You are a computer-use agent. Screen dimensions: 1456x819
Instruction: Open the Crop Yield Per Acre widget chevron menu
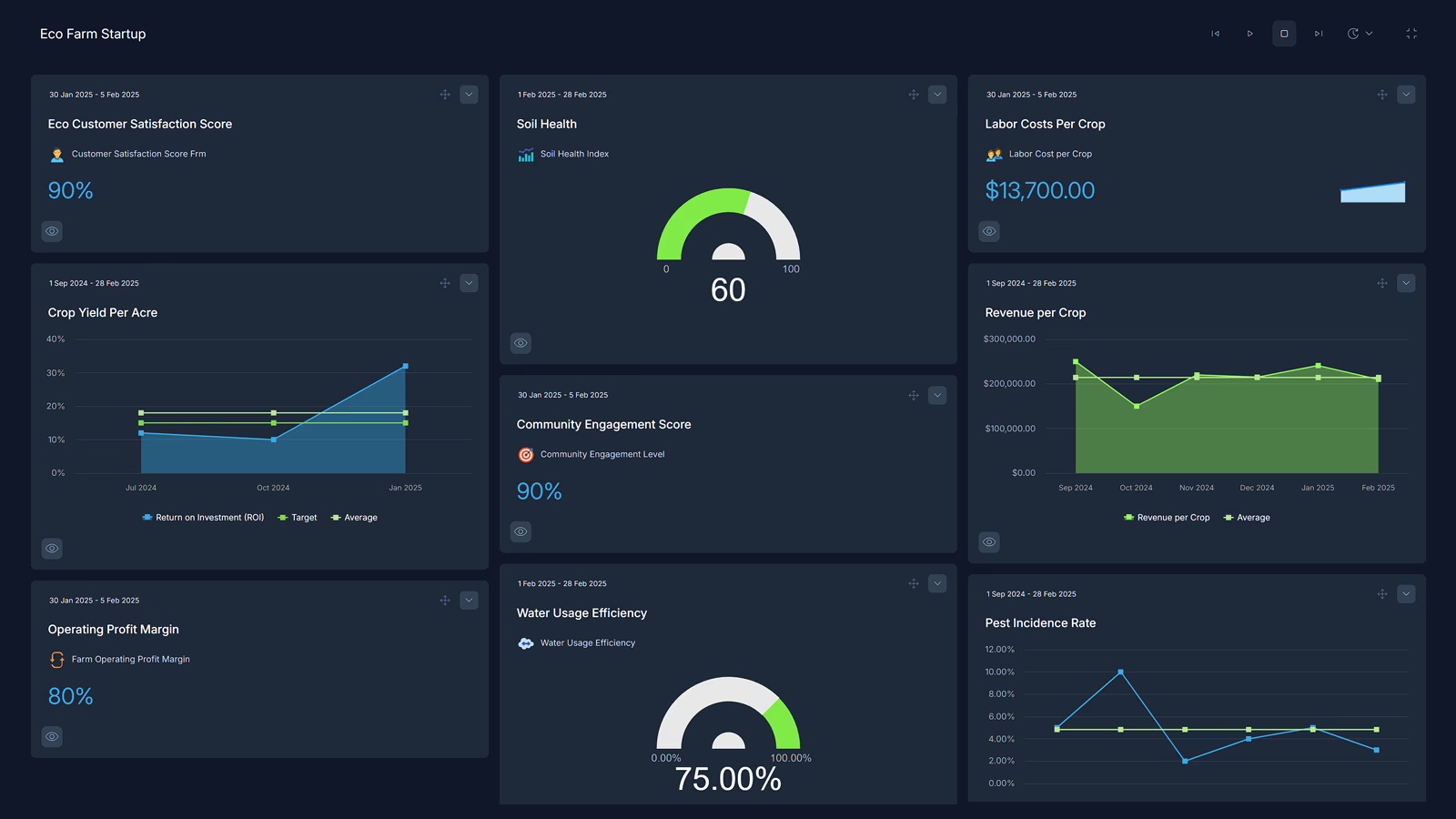(470, 283)
